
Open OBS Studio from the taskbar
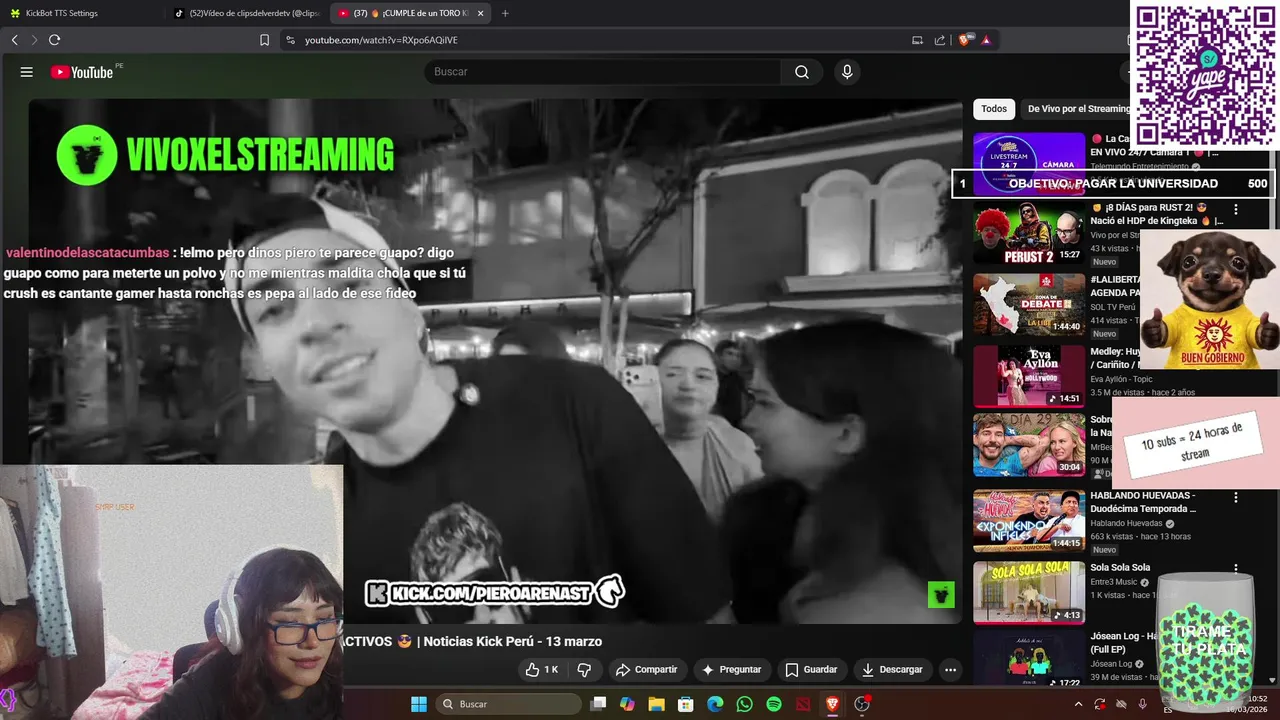[862, 704]
